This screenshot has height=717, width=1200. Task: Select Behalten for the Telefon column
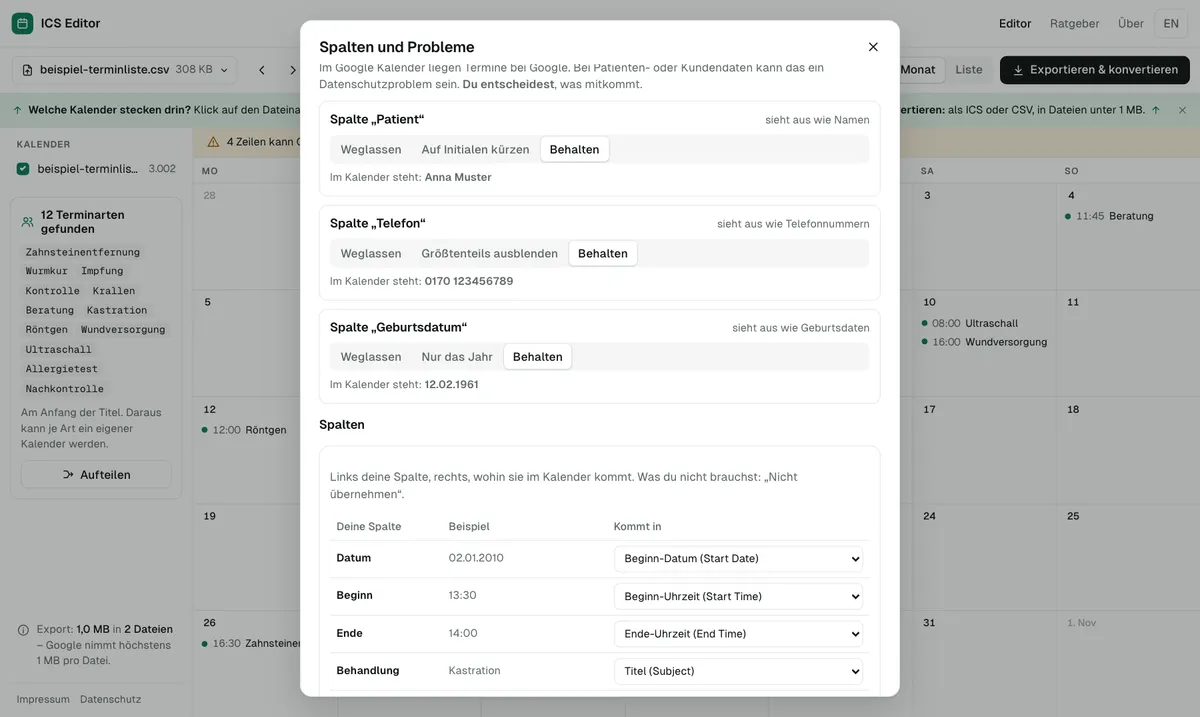click(x=603, y=253)
